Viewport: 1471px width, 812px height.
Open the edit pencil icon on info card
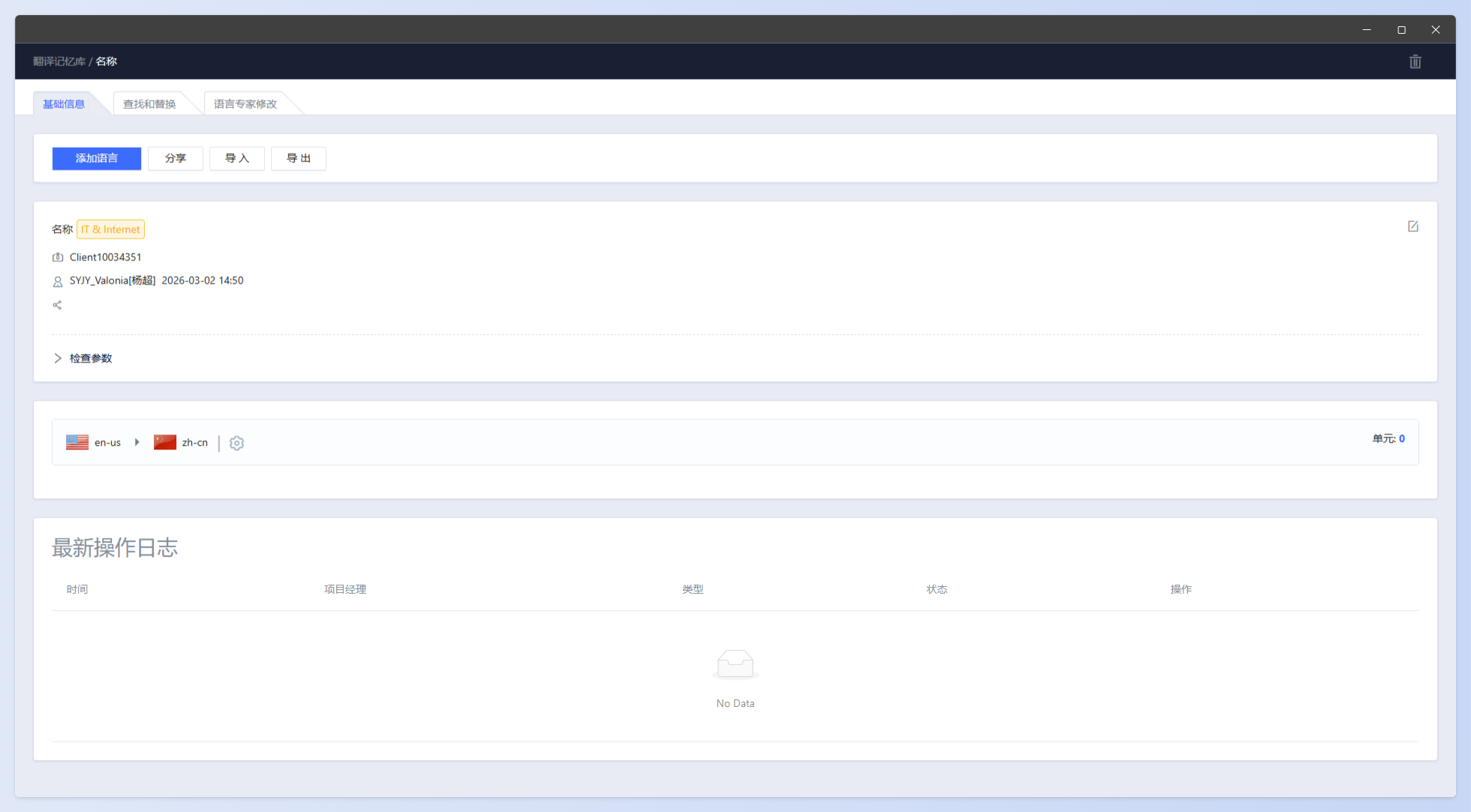coord(1412,226)
